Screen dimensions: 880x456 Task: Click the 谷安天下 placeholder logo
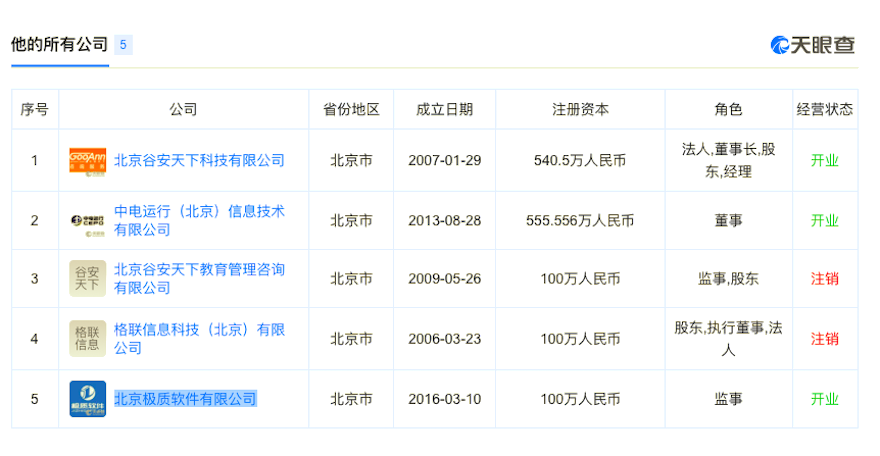[88, 278]
